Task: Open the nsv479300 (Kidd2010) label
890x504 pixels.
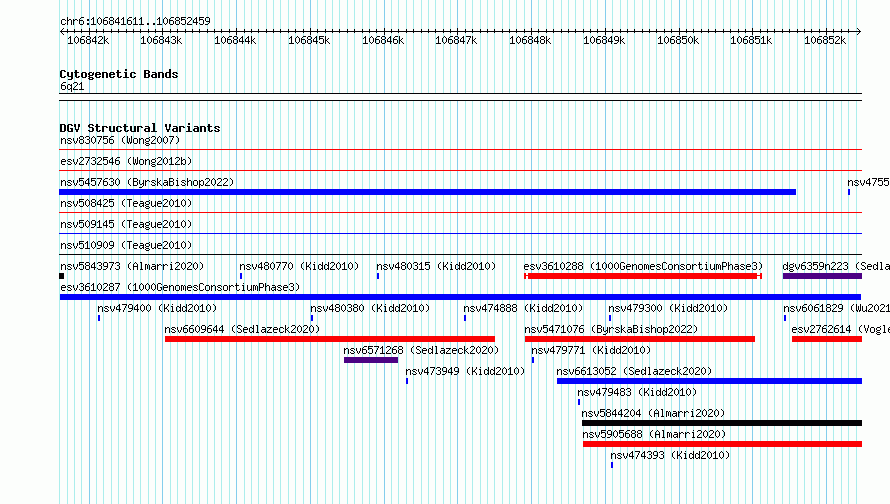Action: click(668, 308)
